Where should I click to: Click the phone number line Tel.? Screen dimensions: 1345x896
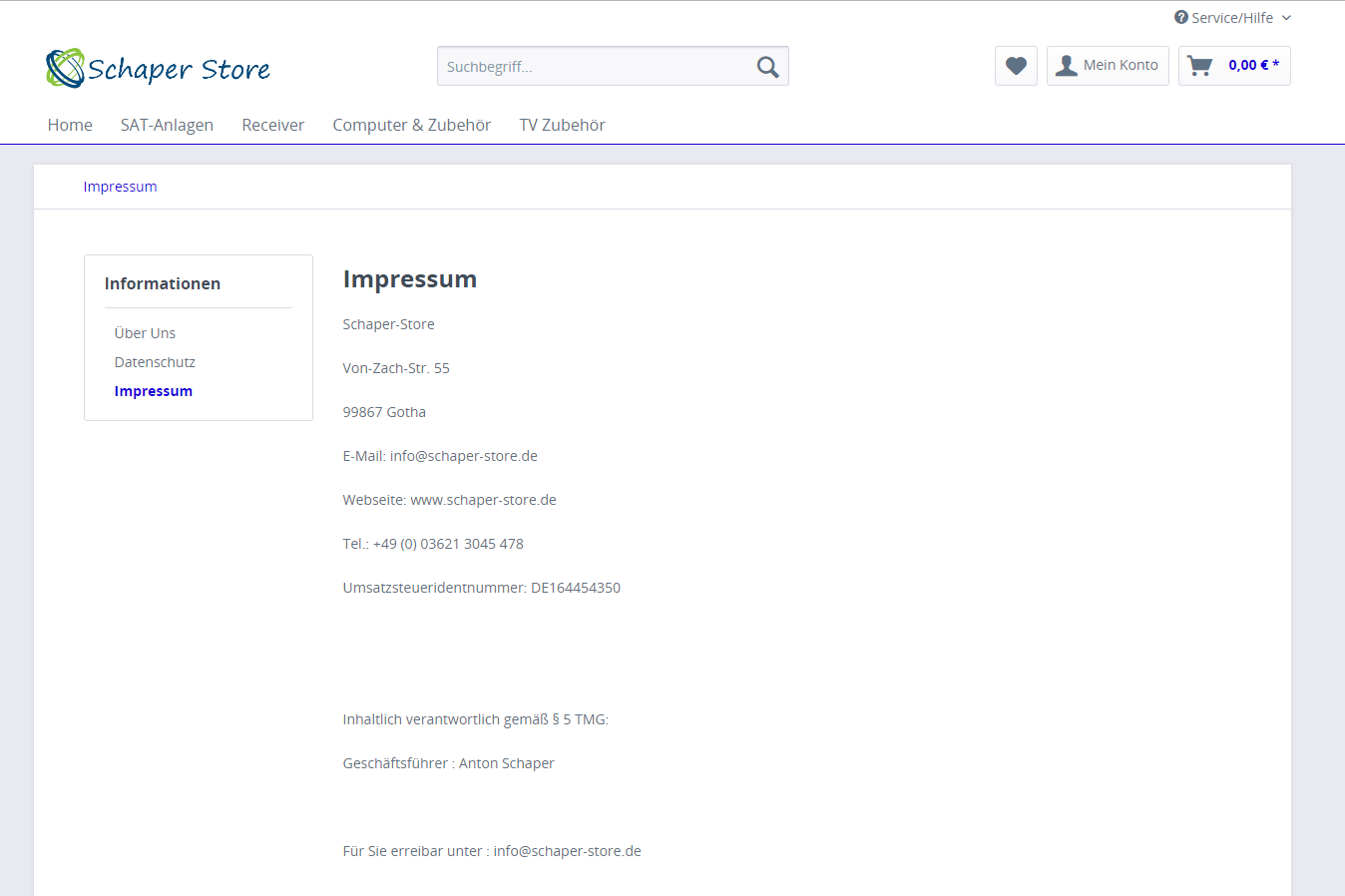[x=433, y=544]
